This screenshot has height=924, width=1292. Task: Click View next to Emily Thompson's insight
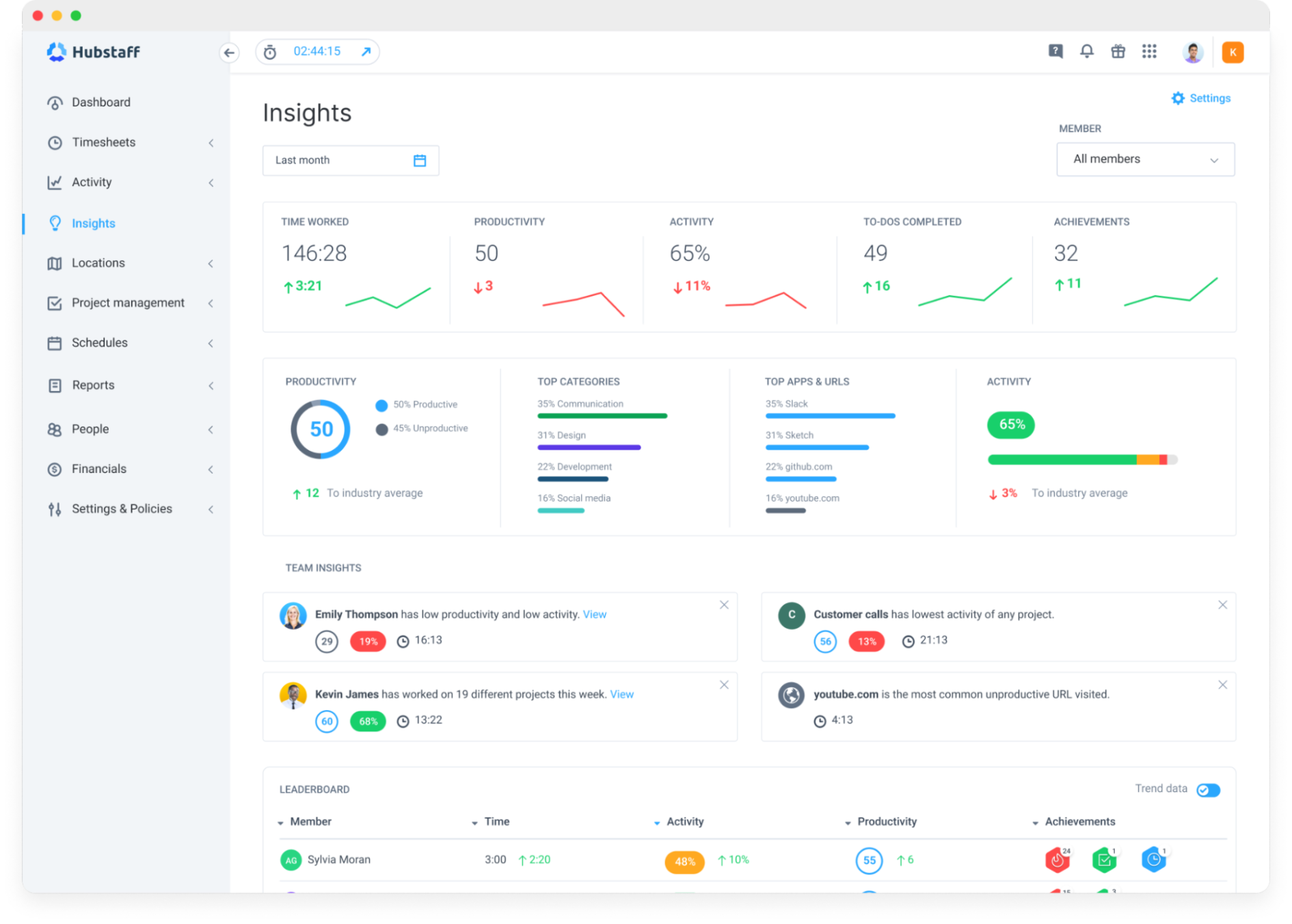[x=595, y=614]
